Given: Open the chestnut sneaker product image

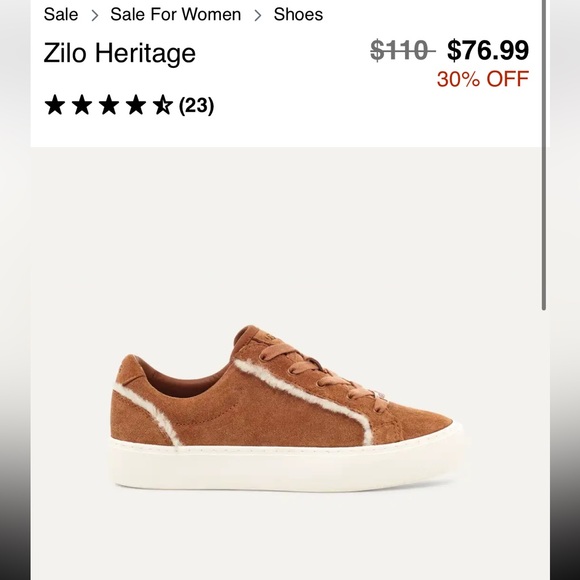Looking at the screenshot, I should tap(287, 408).
